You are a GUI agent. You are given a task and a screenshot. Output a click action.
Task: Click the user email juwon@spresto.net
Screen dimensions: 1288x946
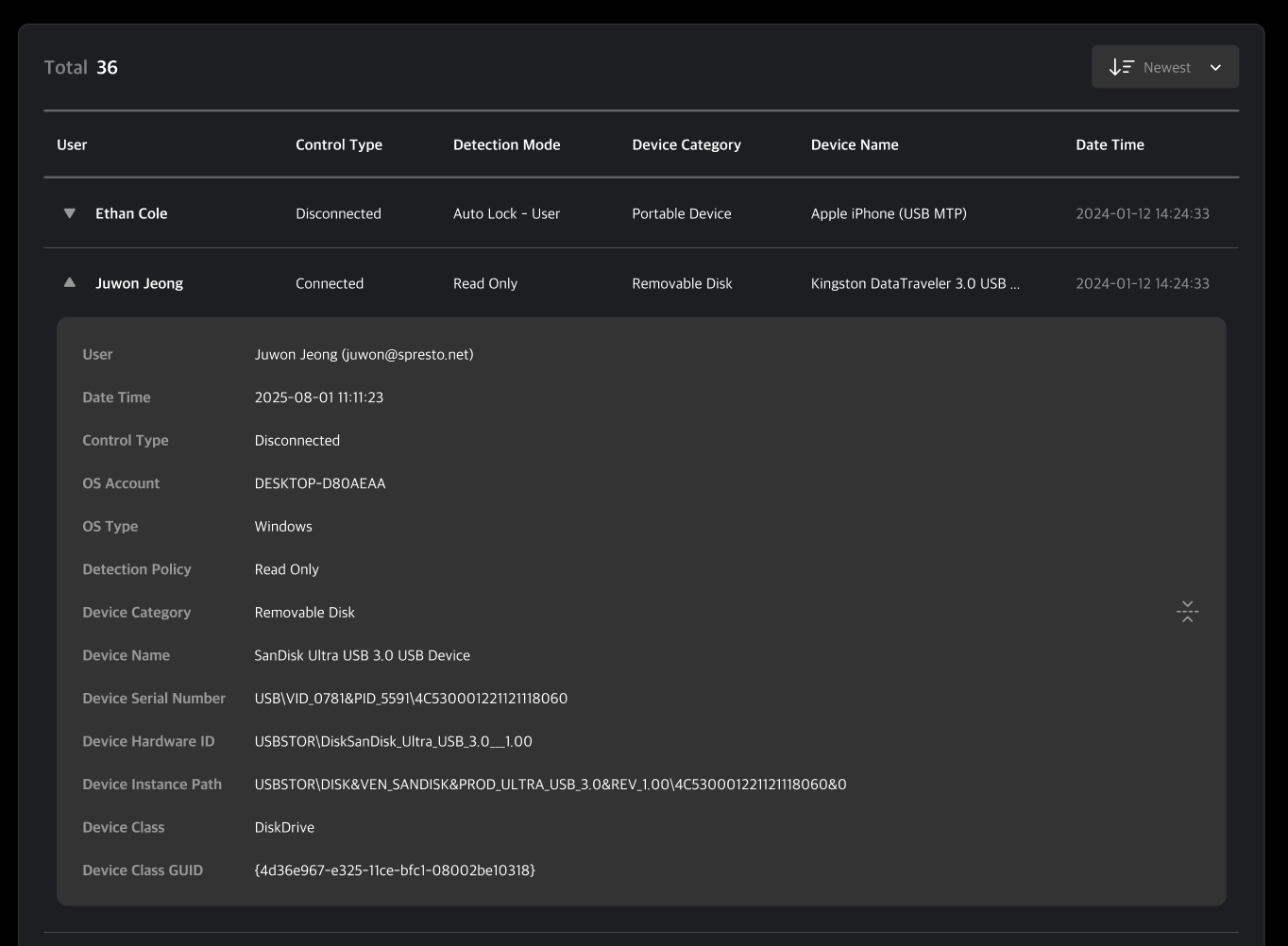[x=407, y=354]
